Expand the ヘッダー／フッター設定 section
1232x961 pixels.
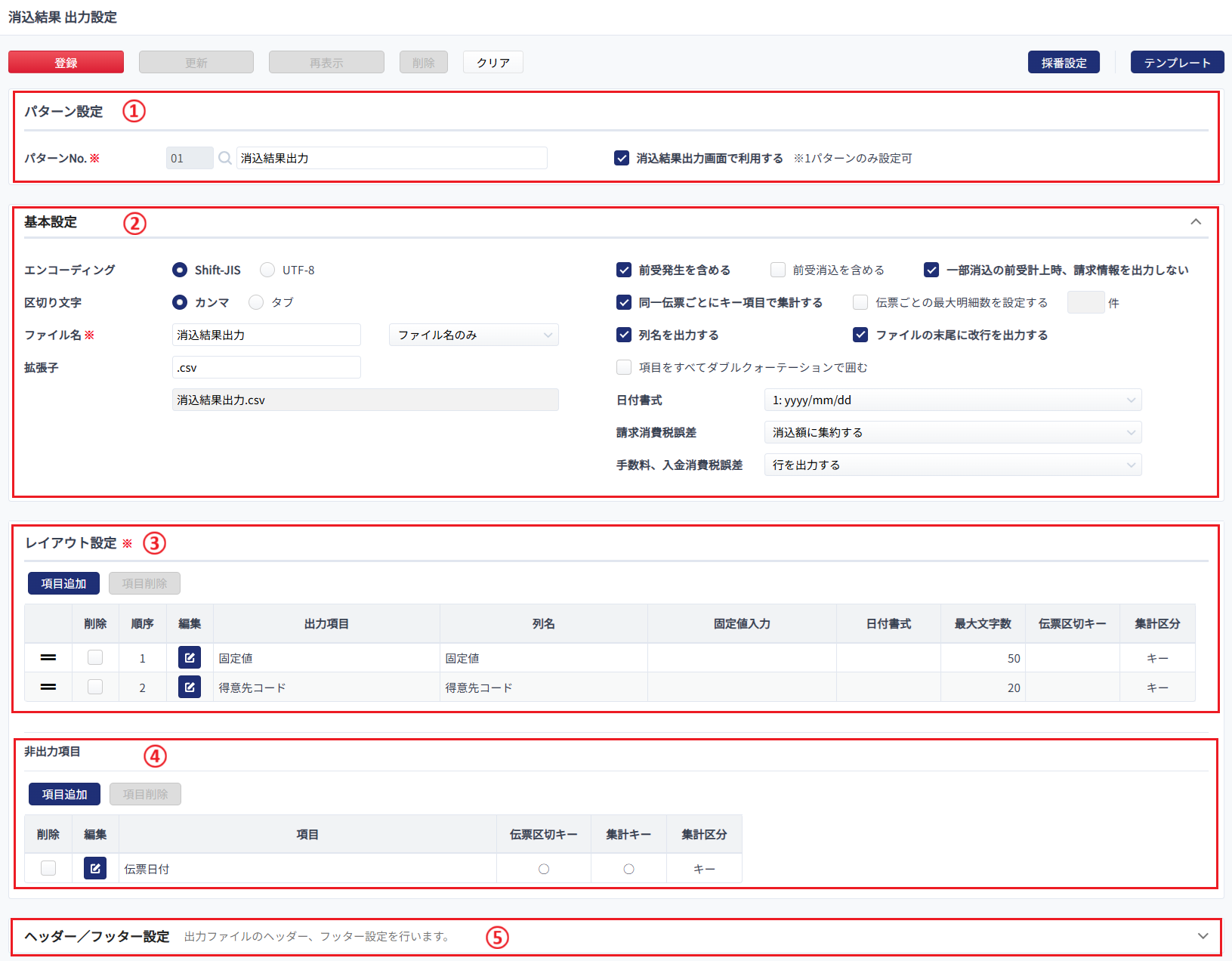1203,936
